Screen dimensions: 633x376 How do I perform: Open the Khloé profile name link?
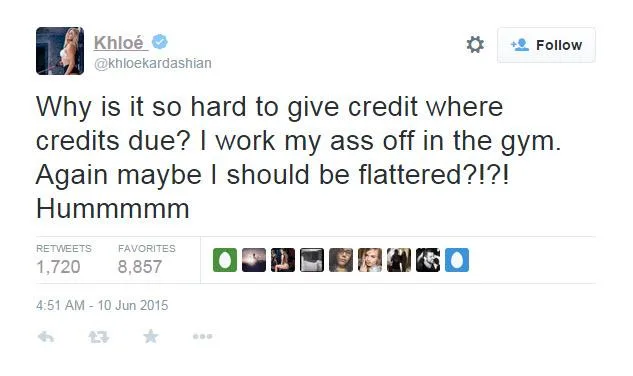click(120, 42)
